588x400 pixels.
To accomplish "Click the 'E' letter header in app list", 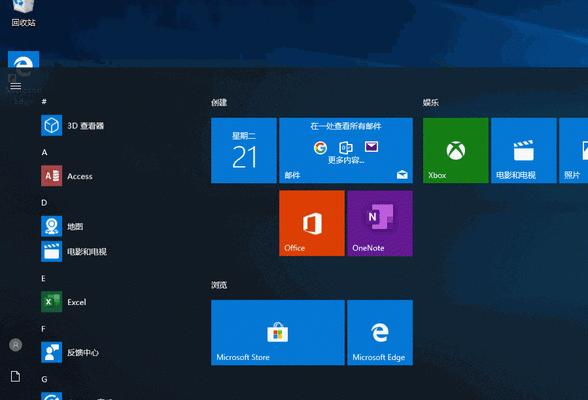I will click(x=43, y=279).
